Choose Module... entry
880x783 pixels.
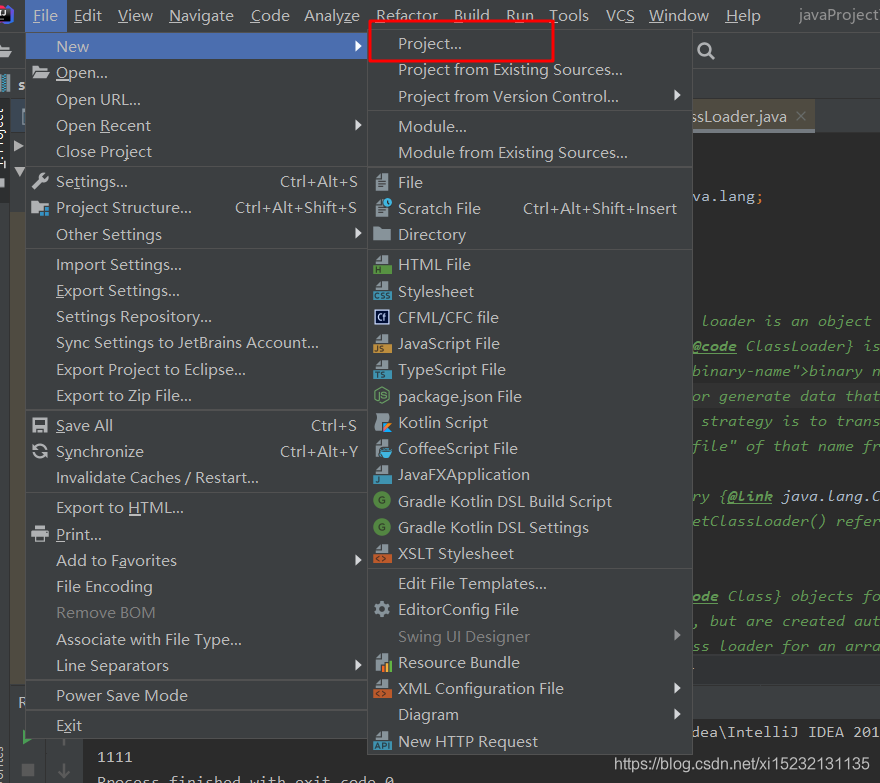click(530, 126)
